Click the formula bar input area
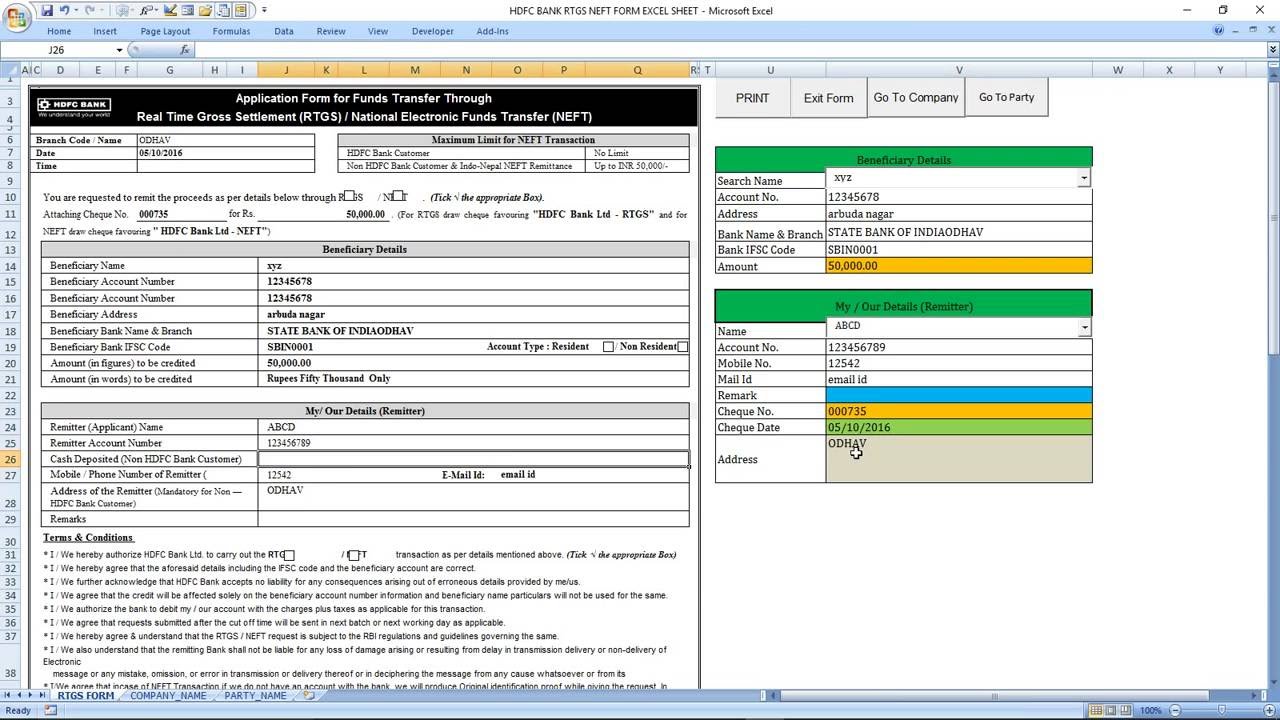The image size is (1280, 720). point(730,50)
